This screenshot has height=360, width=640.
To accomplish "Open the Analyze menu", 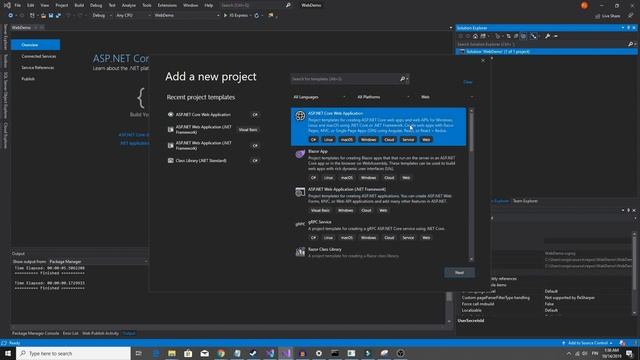I will pyautogui.click(x=129, y=5).
